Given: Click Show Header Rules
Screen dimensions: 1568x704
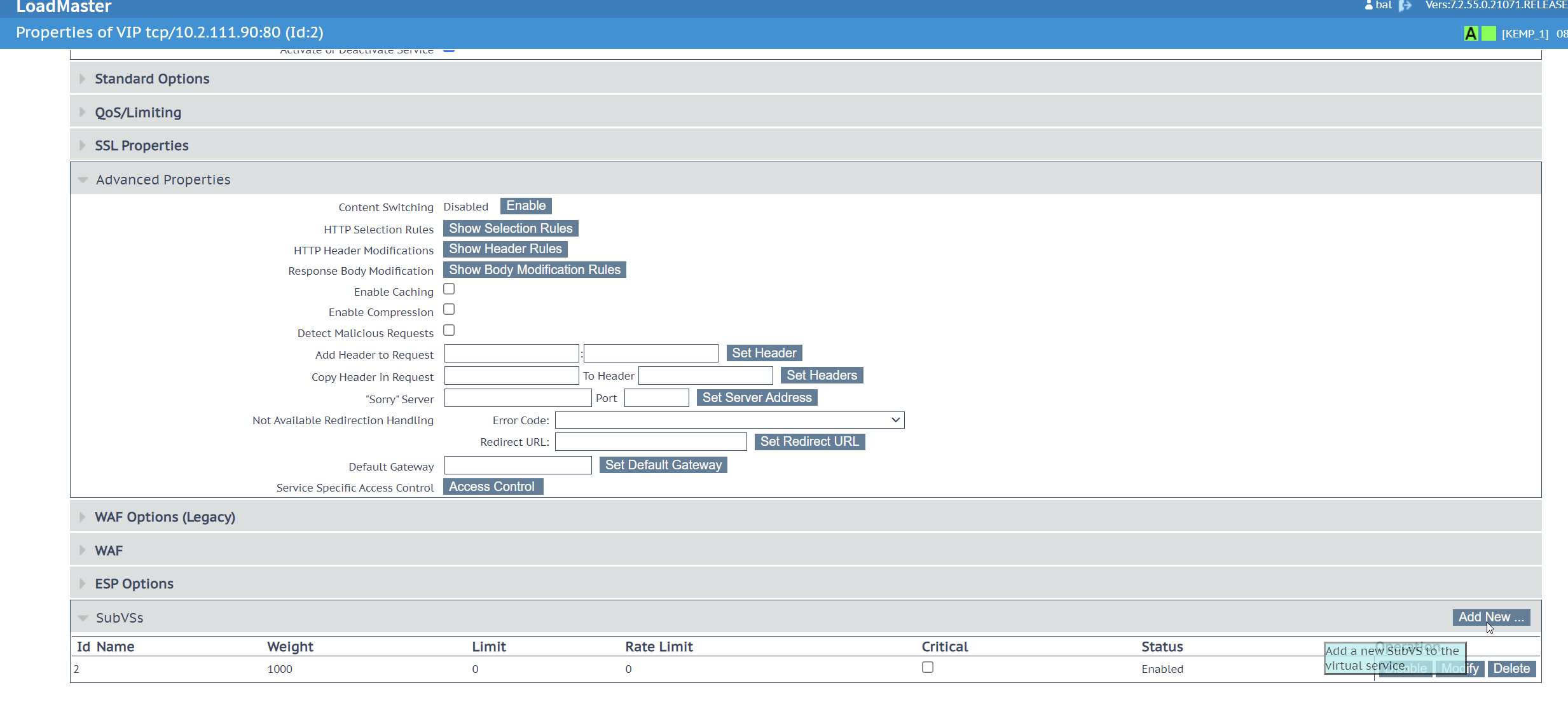Looking at the screenshot, I should (x=505, y=249).
